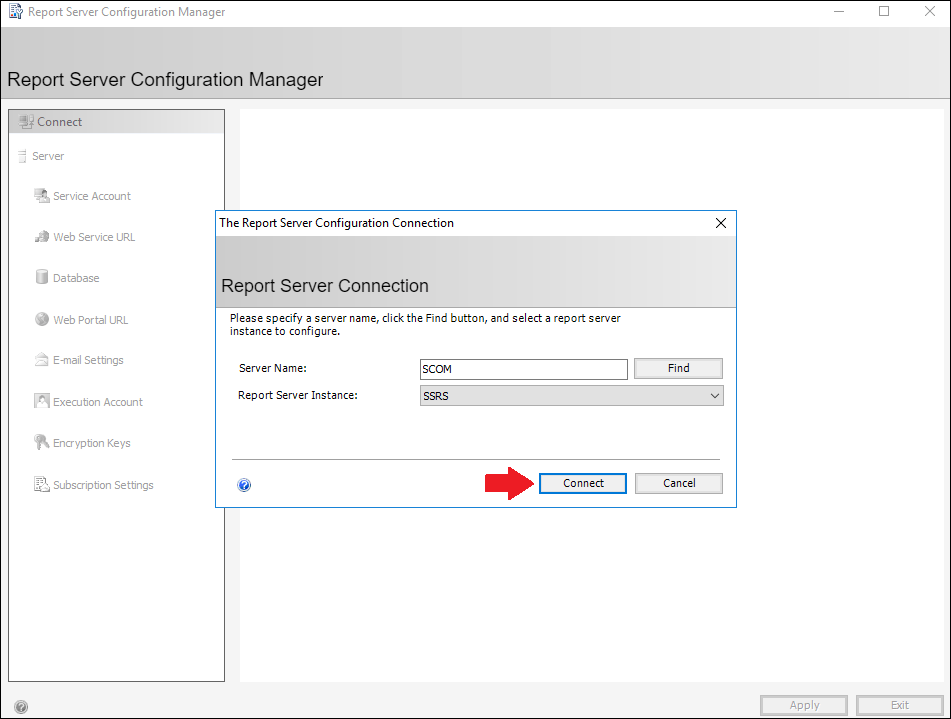Image resolution: width=951 pixels, height=719 pixels.
Task: Click the Exit button
Action: 899,705
